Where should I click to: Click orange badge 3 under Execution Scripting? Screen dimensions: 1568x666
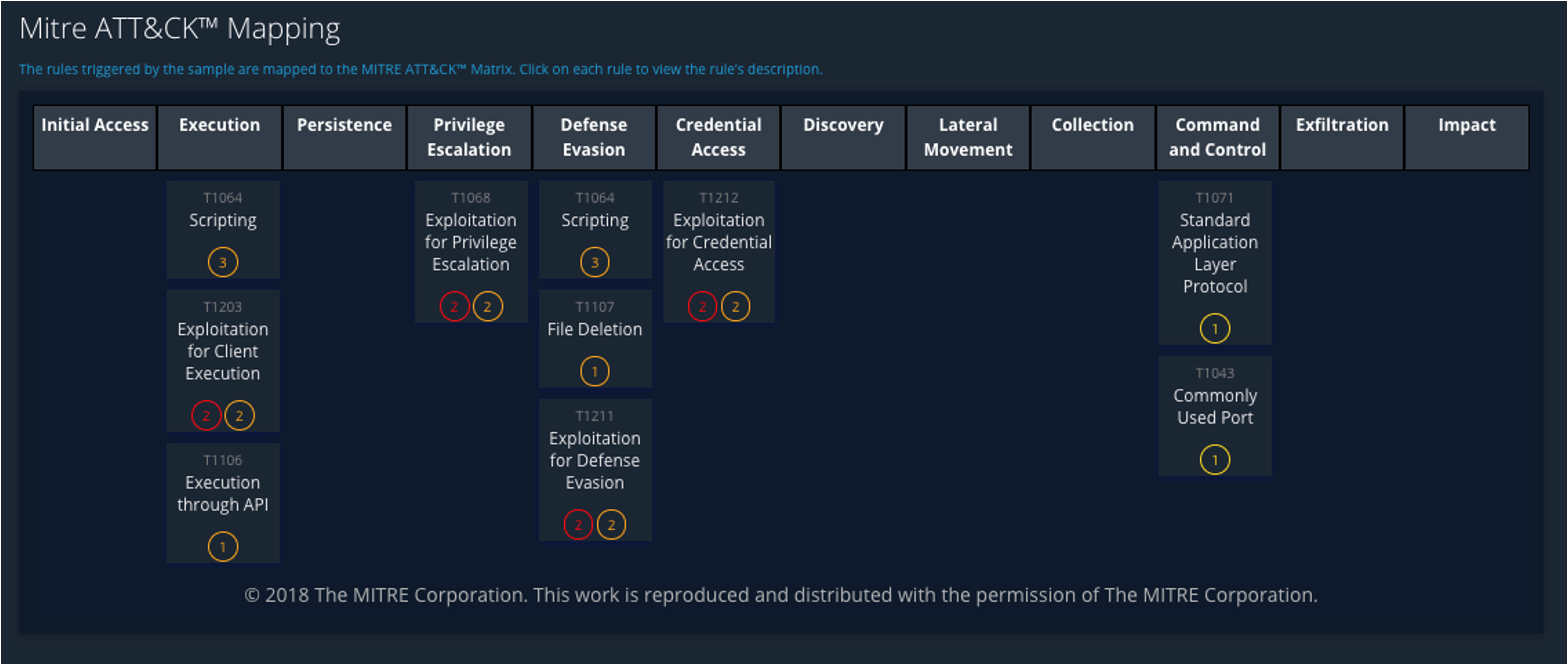(x=223, y=263)
